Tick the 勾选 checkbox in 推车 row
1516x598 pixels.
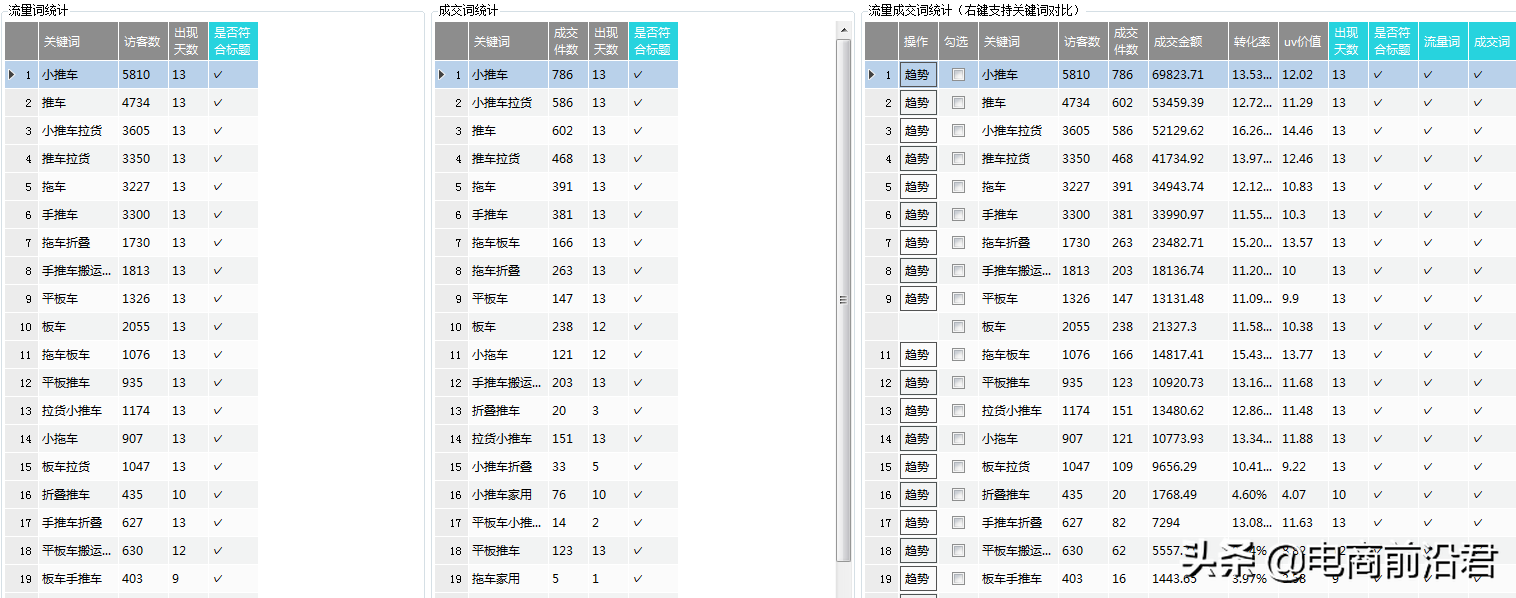coord(959,103)
